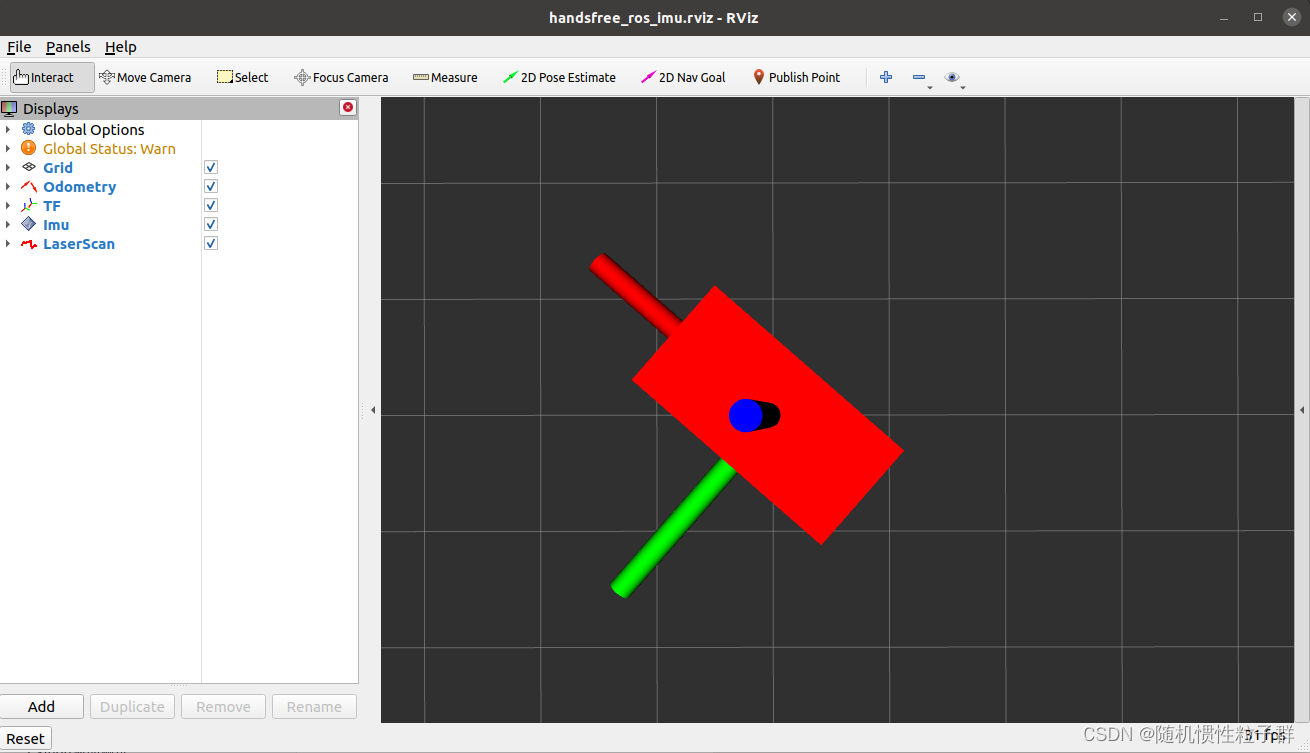Screen dimensions: 1310x753
Task: Expand the Odometry display settings
Action: [x=9, y=186]
